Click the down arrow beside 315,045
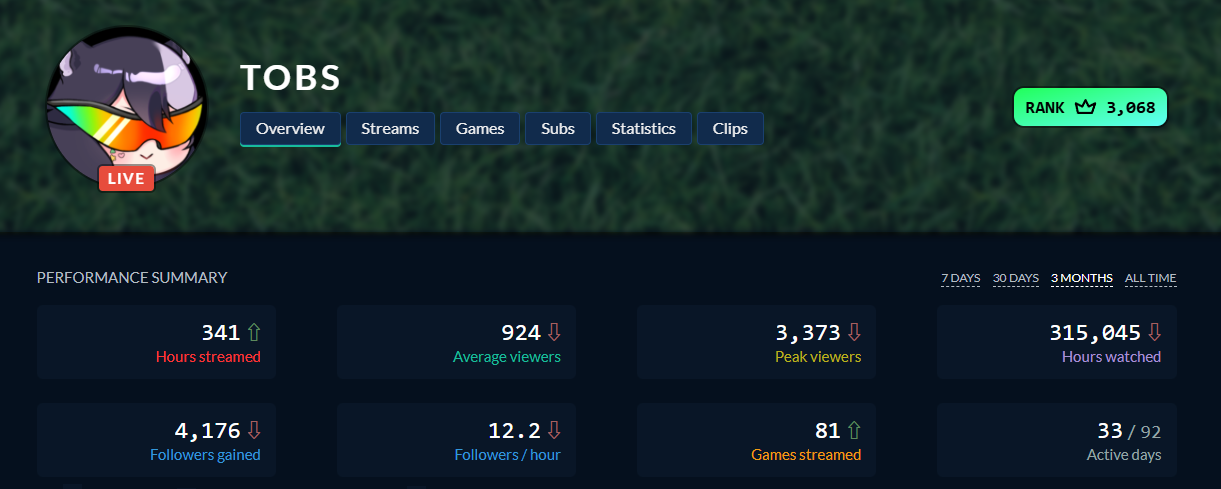This screenshot has width=1221, height=489. pyautogui.click(x=1154, y=333)
